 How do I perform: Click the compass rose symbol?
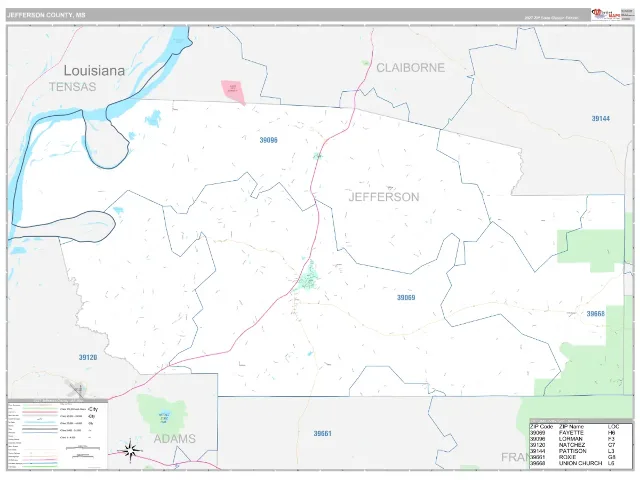[130, 451]
